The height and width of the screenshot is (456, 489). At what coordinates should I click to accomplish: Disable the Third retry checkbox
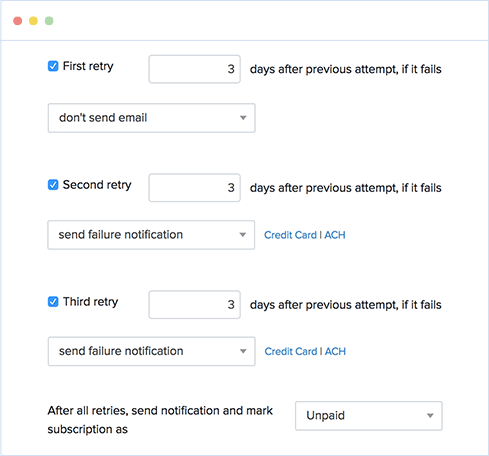pyautogui.click(x=53, y=302)
